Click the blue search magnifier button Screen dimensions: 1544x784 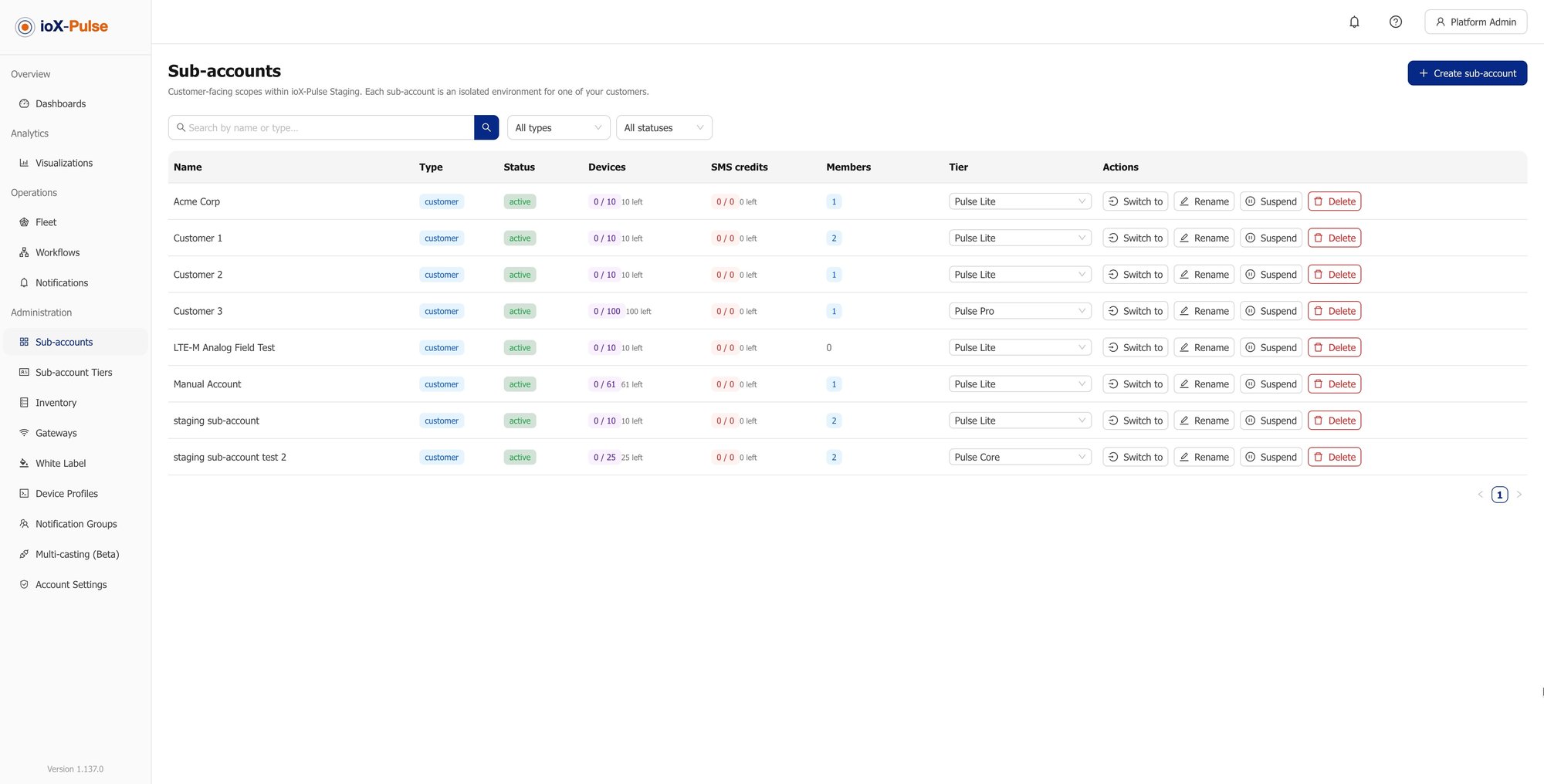(486, 127)
